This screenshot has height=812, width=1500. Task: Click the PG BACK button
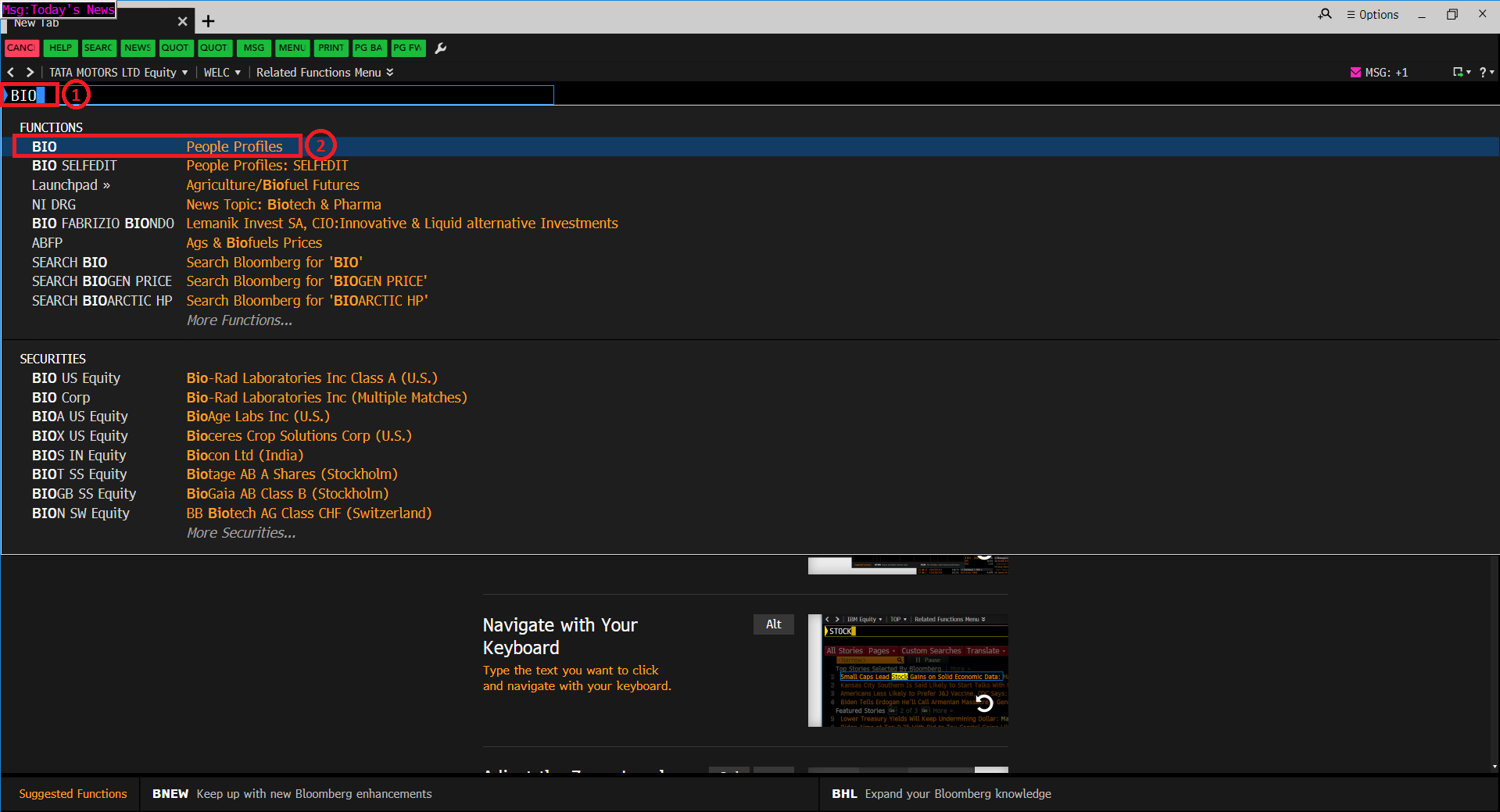[x=369, y=48]
